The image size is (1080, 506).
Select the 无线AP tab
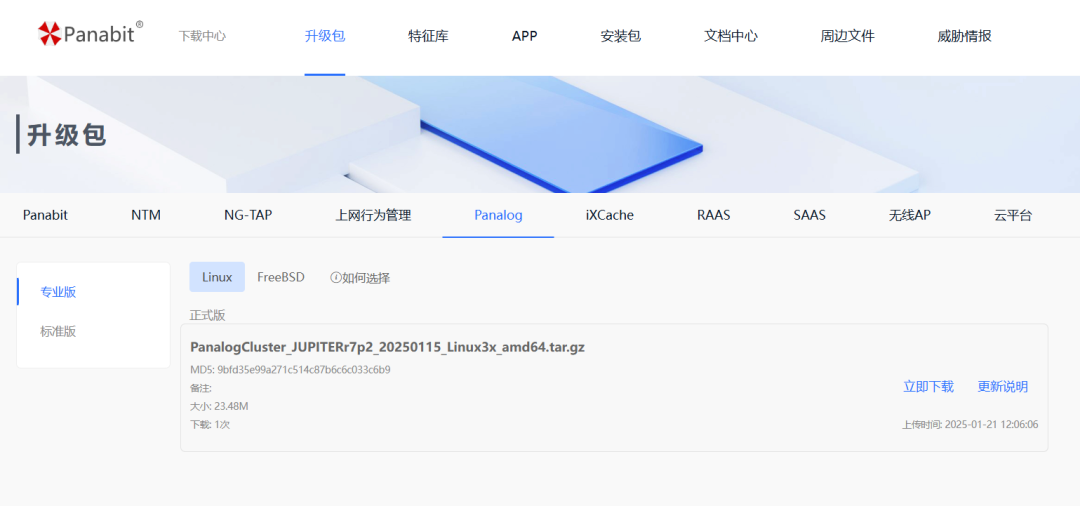909,215
